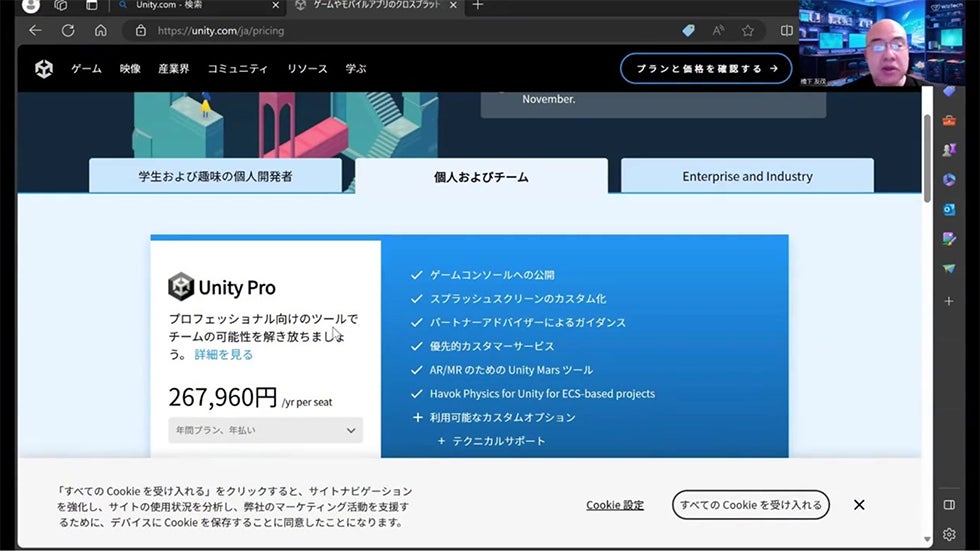Click AR/MR のための Unity Mars ツール text
Image resolution: width=980 pixels, height=551 pixels.
[x=511, y=370]
